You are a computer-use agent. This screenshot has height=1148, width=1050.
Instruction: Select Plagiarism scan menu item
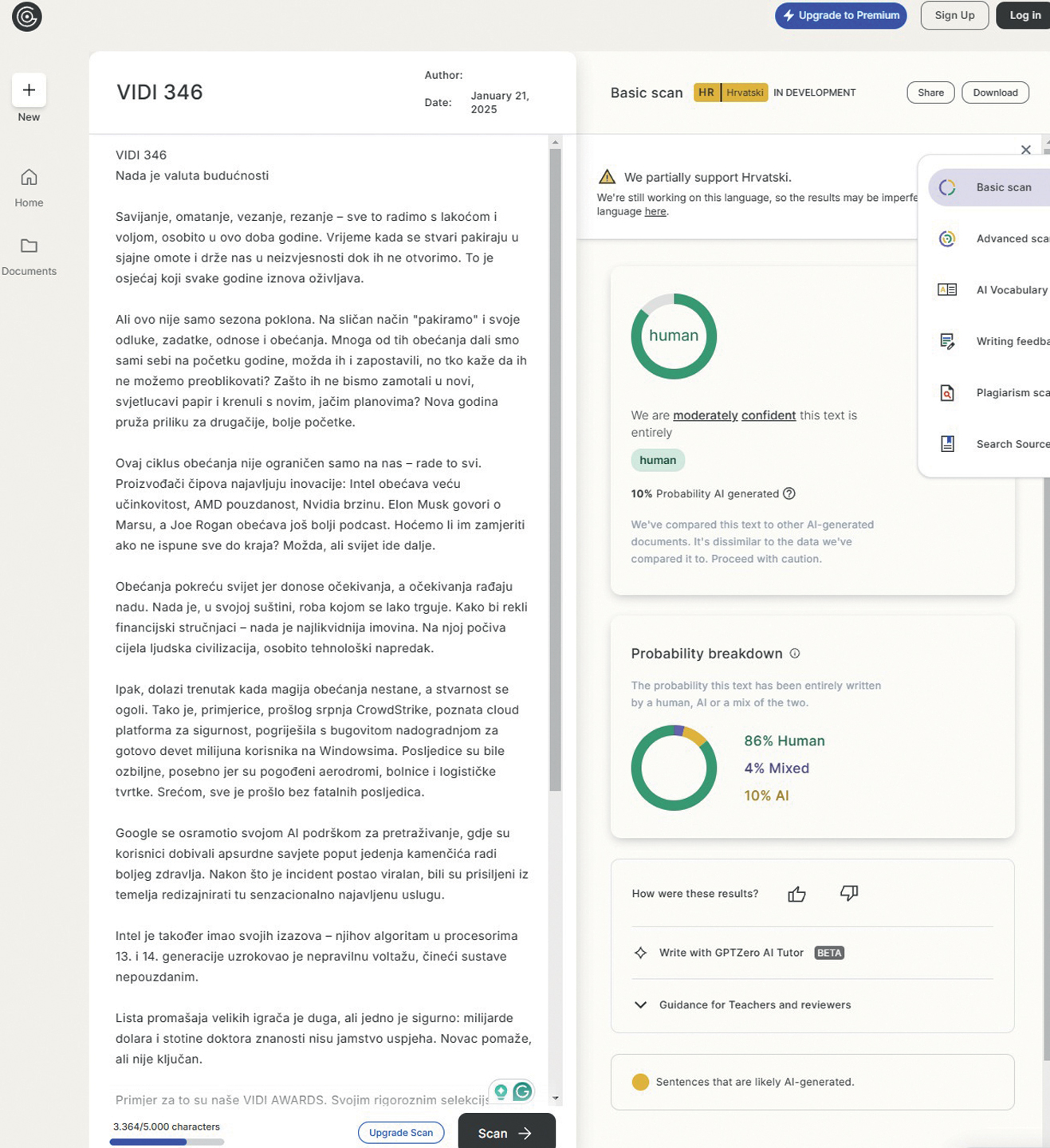(989, 392)
